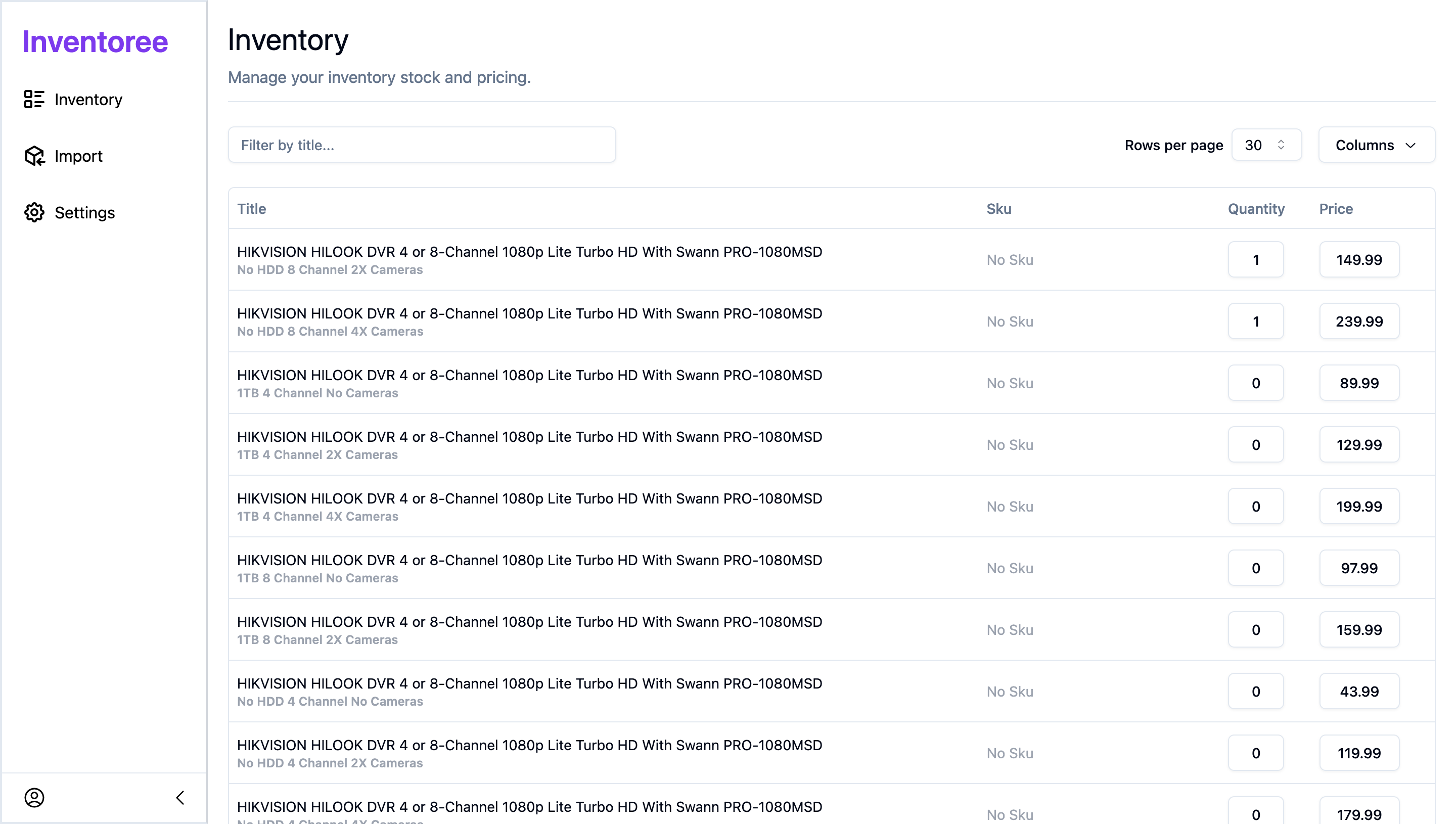The width and height of the screenshot is (1456, 824).
Task: Edit the 149.99 price field
Action: [1359, 259]
